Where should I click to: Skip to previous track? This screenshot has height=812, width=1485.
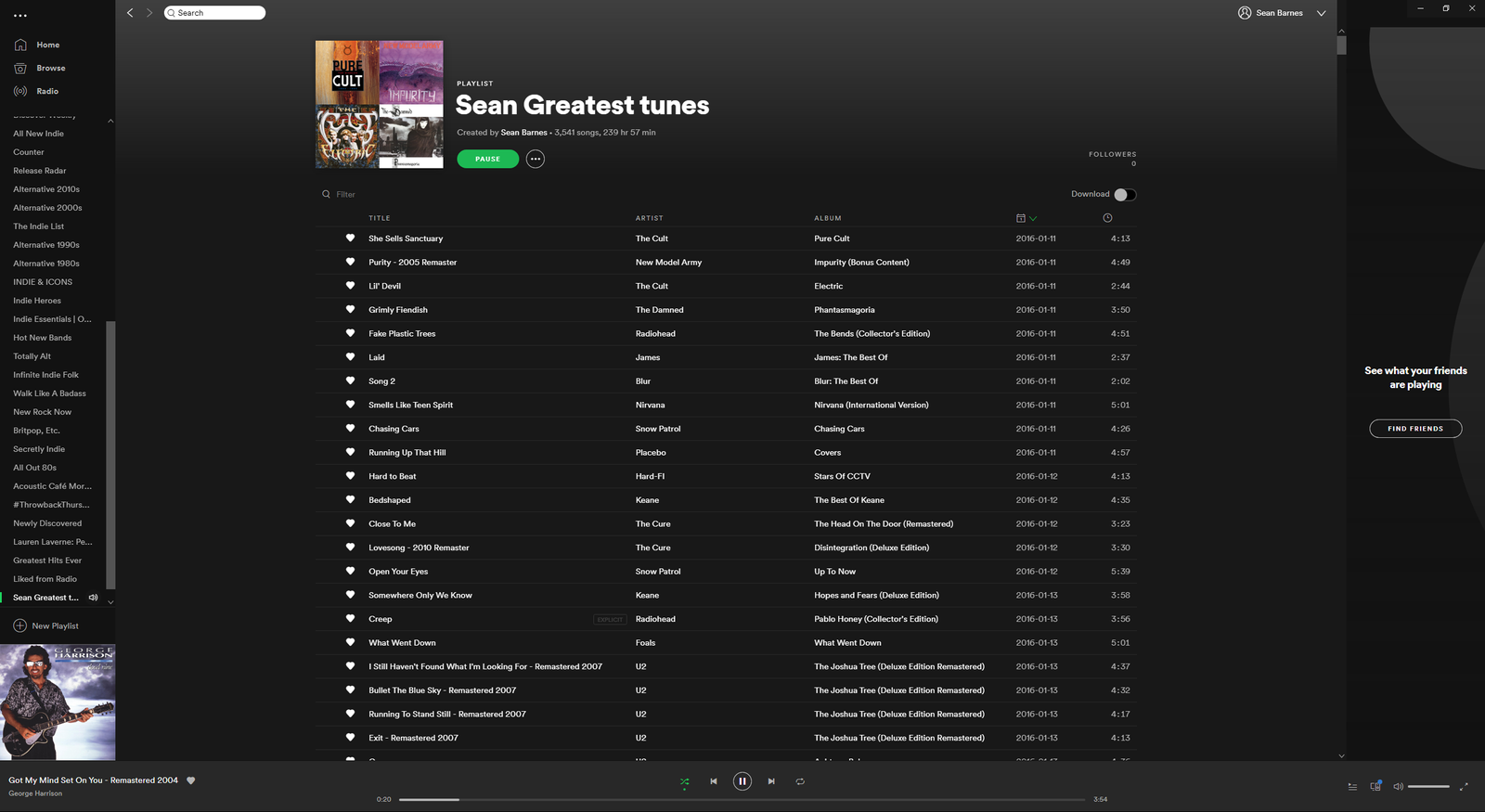point(714,781)
